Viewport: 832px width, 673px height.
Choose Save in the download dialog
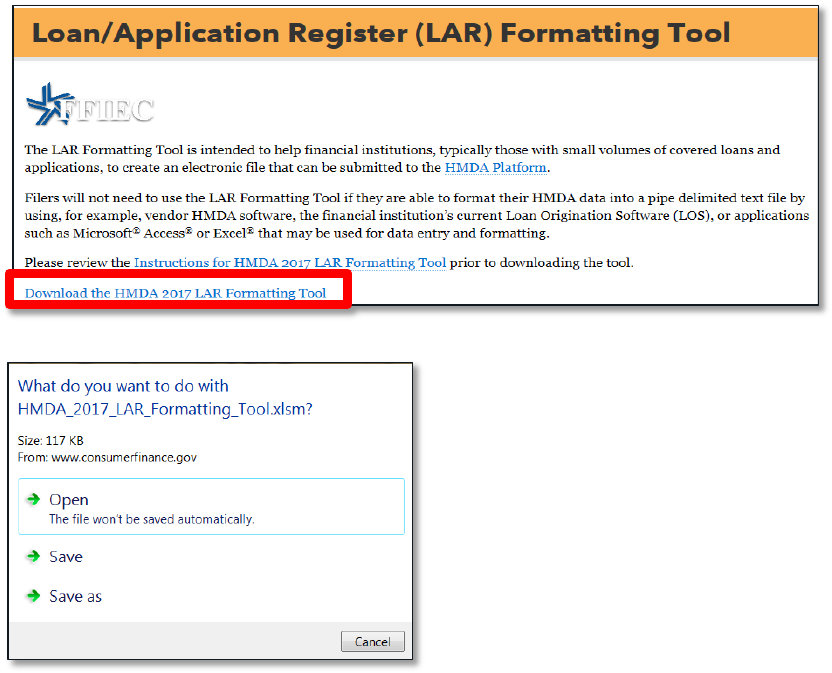(66, 557)
